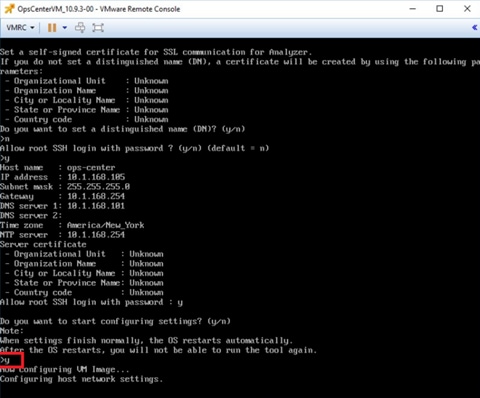Click 'Do you want to set a distinguished name' line
Image resolution: width=480 pixels, height=398 pixels.
click(x=123, y=129)
